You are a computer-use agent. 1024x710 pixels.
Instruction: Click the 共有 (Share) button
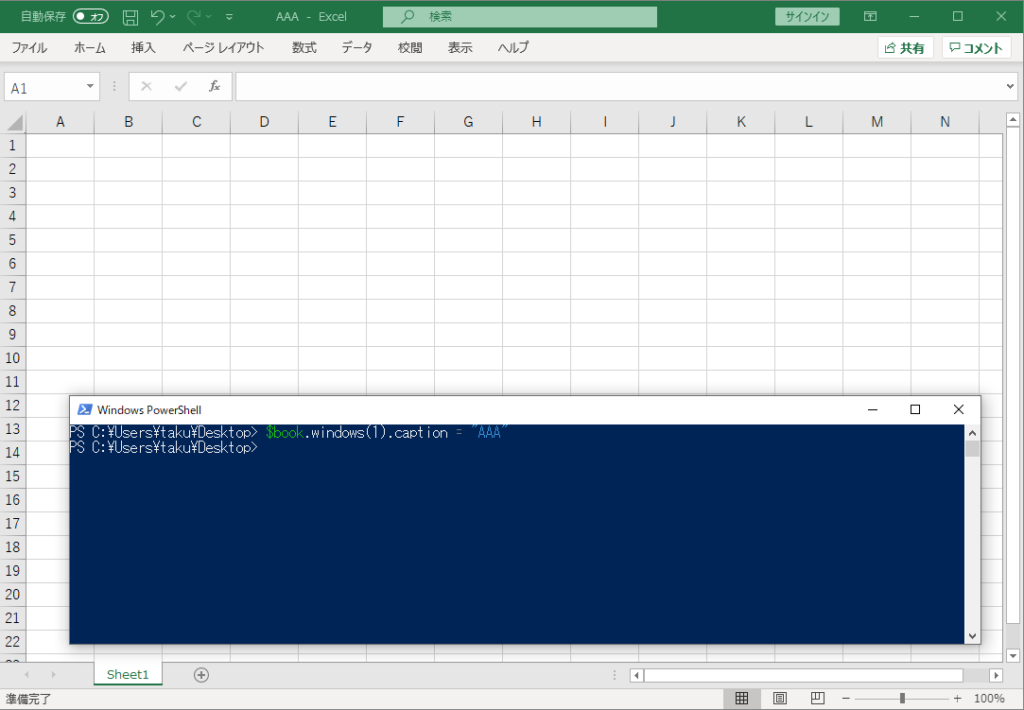(x=905, y=48)
